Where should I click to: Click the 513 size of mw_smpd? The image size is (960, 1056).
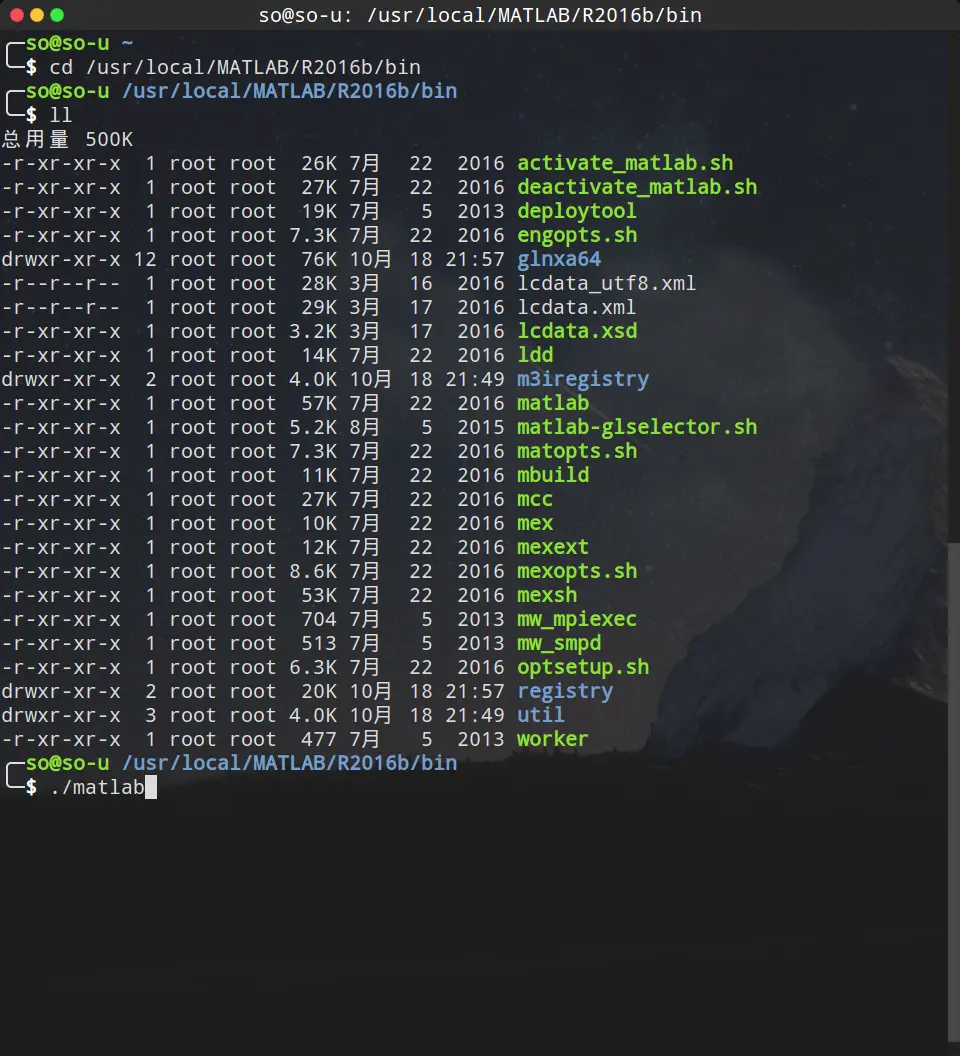pyautogui.click(x=319, y=643)
